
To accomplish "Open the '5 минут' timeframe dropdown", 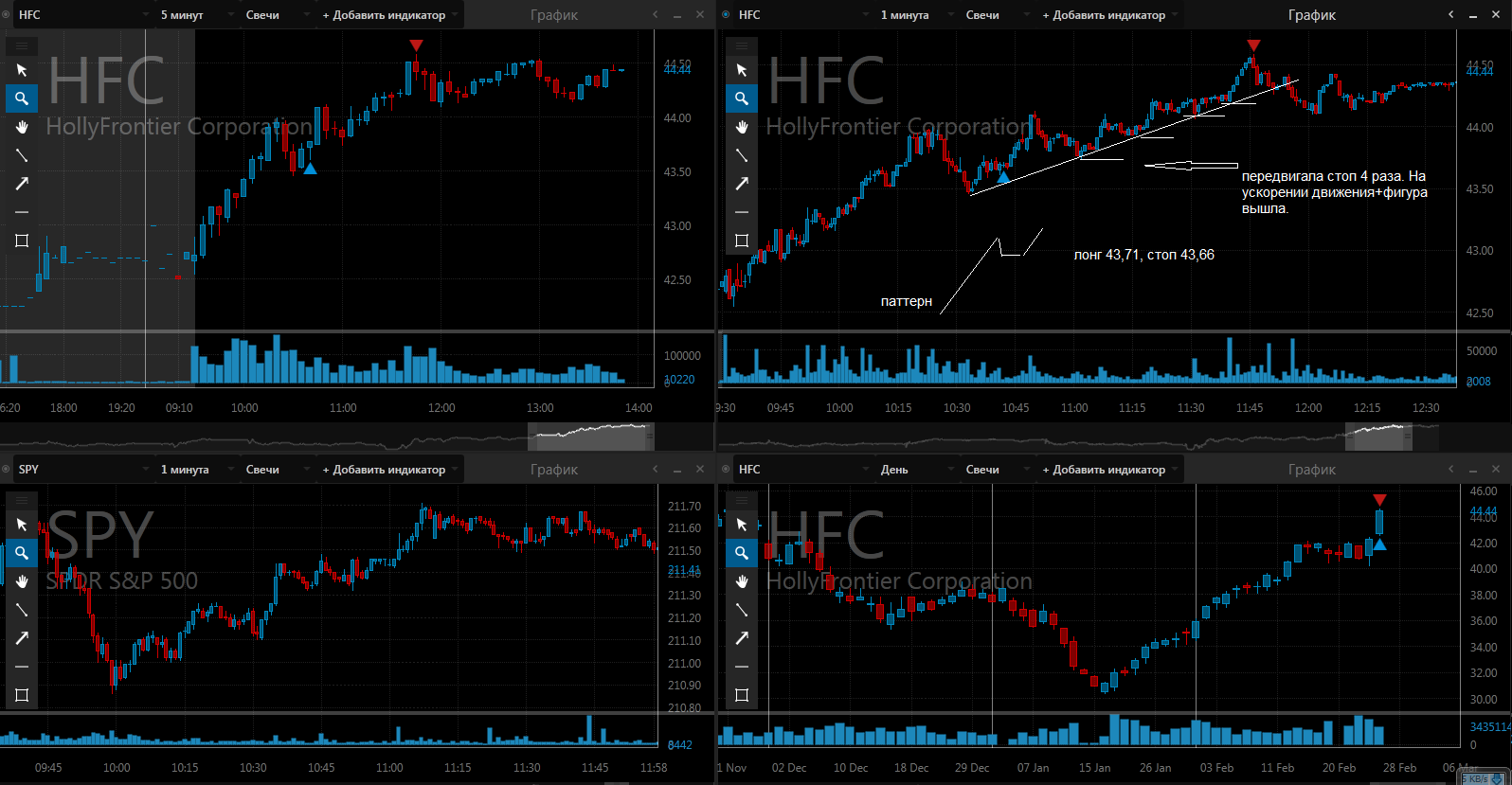I will click(196, 15).
